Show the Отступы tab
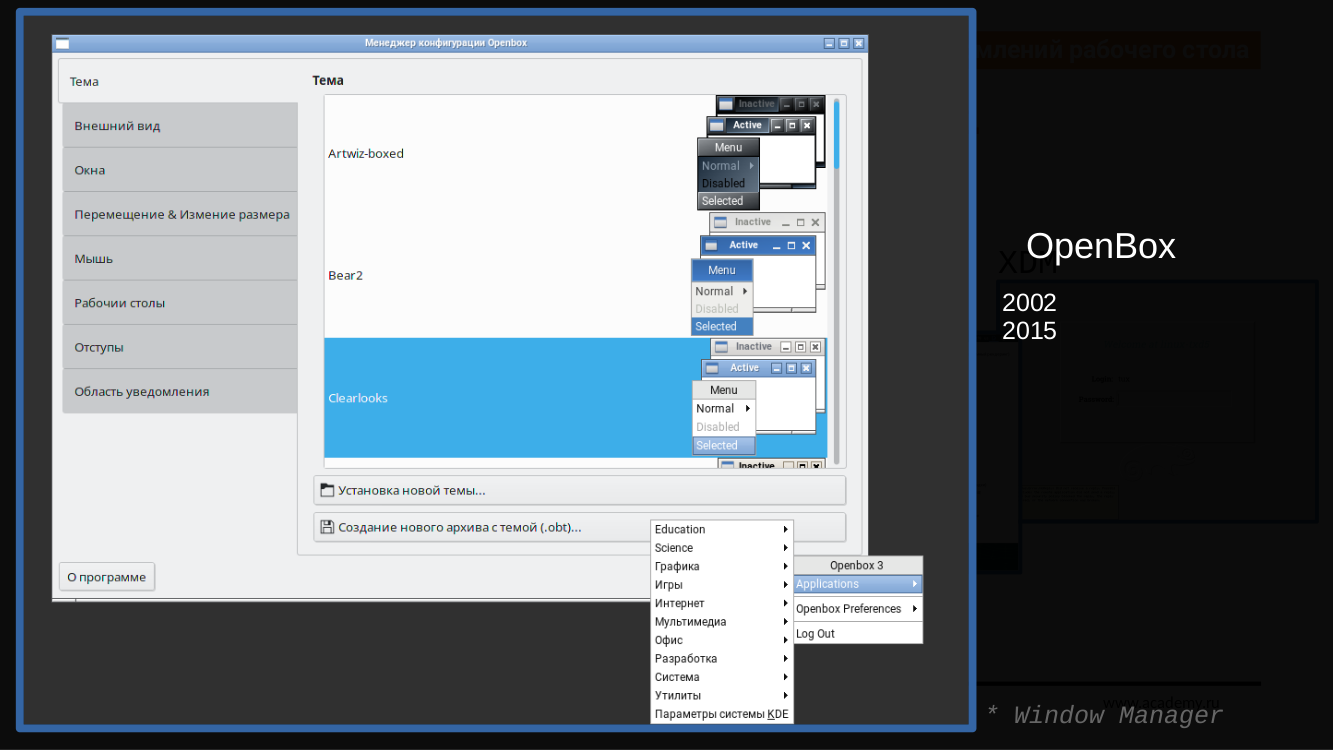Image resolution: width=1333 pixels, height=750 pixels. pyautogui.click(x=180, y=347)
